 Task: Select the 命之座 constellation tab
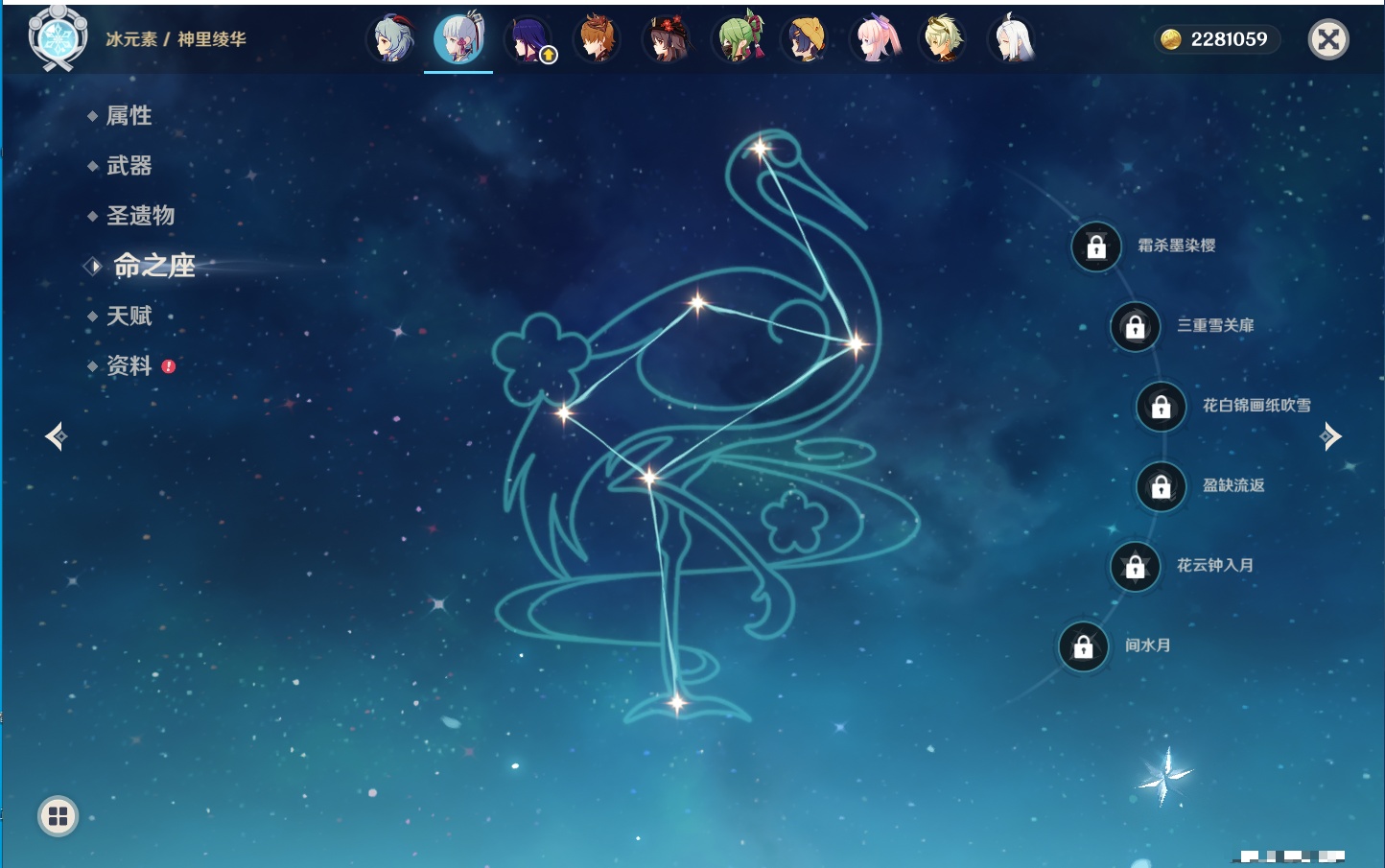153,266
